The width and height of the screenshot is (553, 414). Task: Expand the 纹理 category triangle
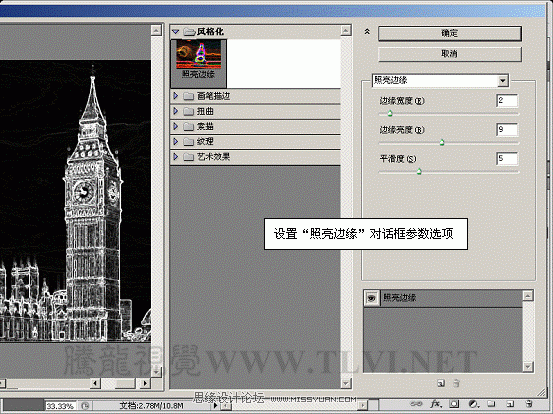tap(176, 141)
